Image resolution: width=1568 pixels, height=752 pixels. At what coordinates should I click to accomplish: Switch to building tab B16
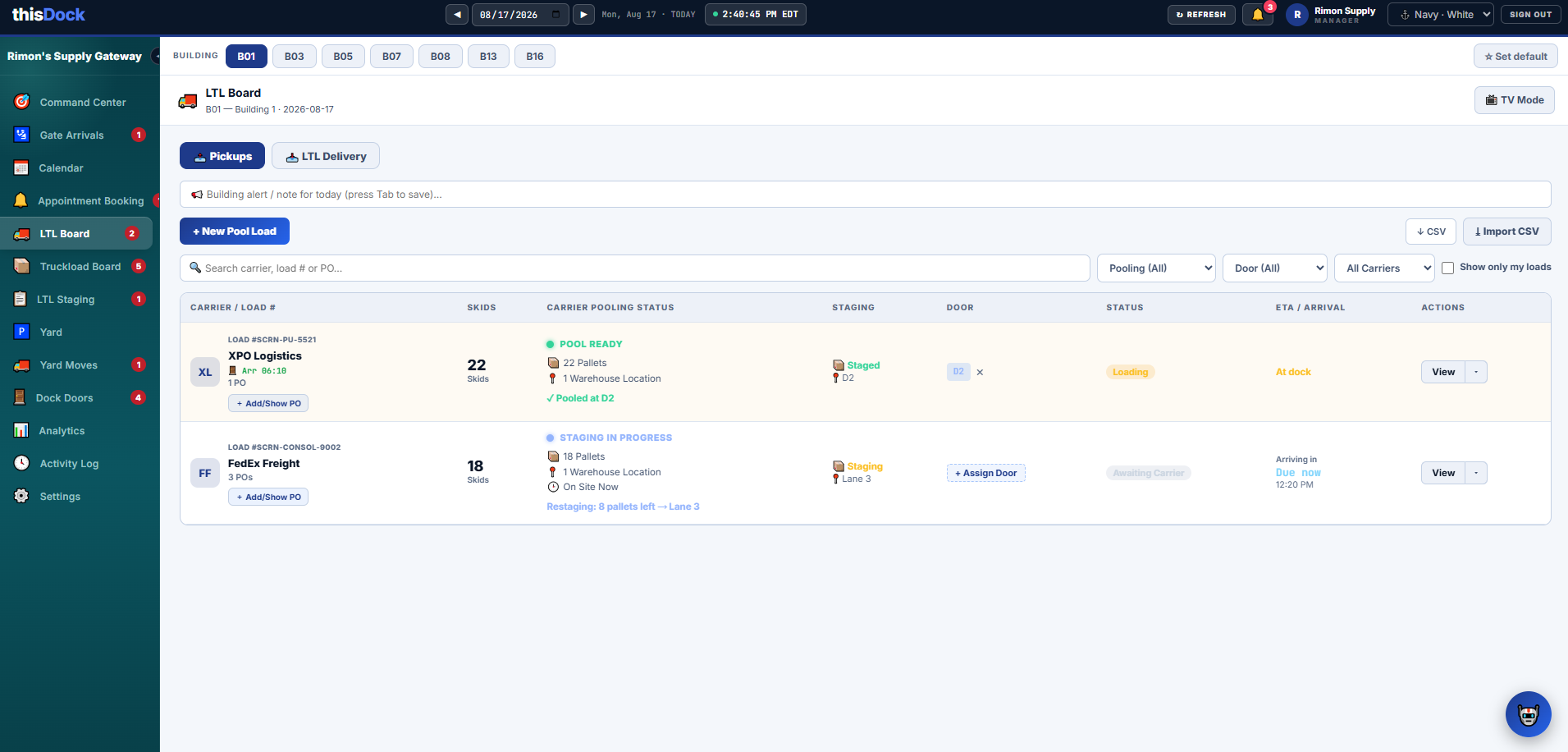[535, 57]
